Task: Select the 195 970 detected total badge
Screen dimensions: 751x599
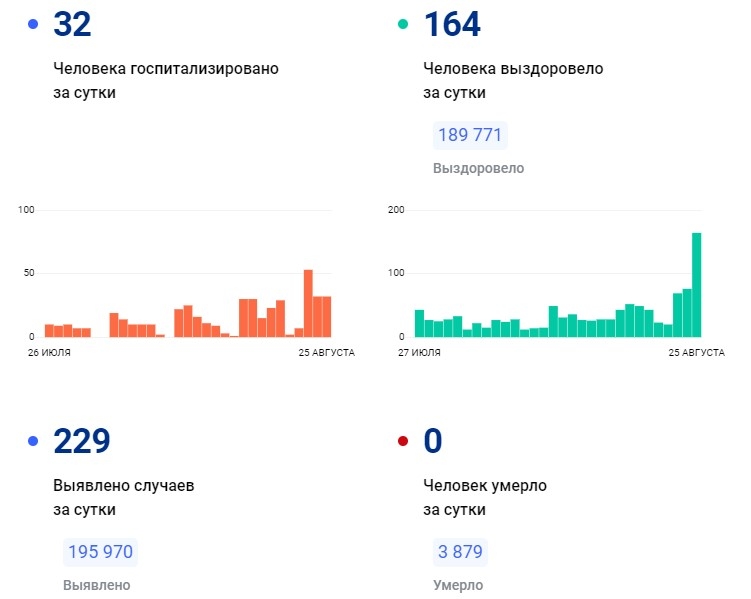Action: [x=99, y=551]
